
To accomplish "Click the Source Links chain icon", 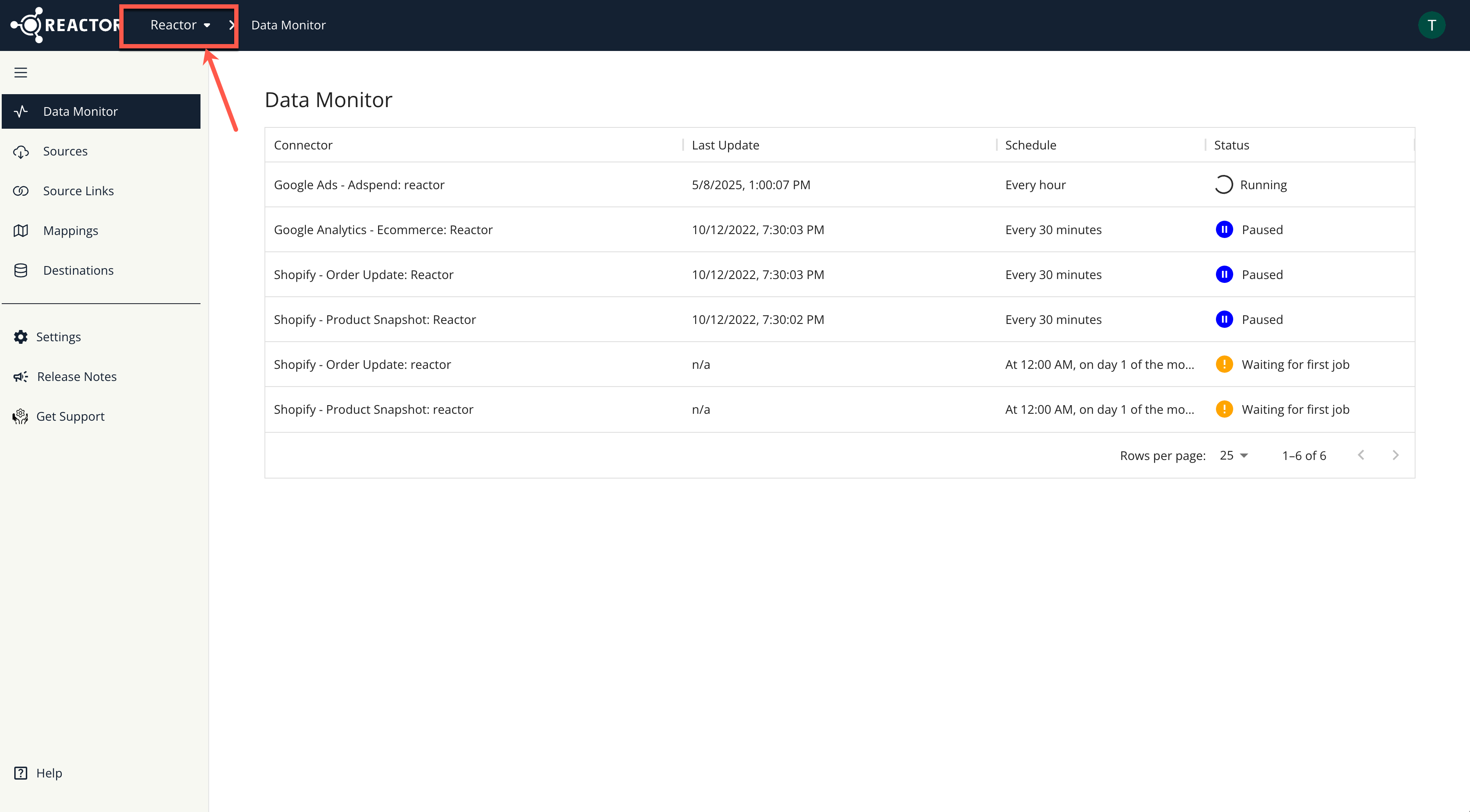I will pos(21,190).
